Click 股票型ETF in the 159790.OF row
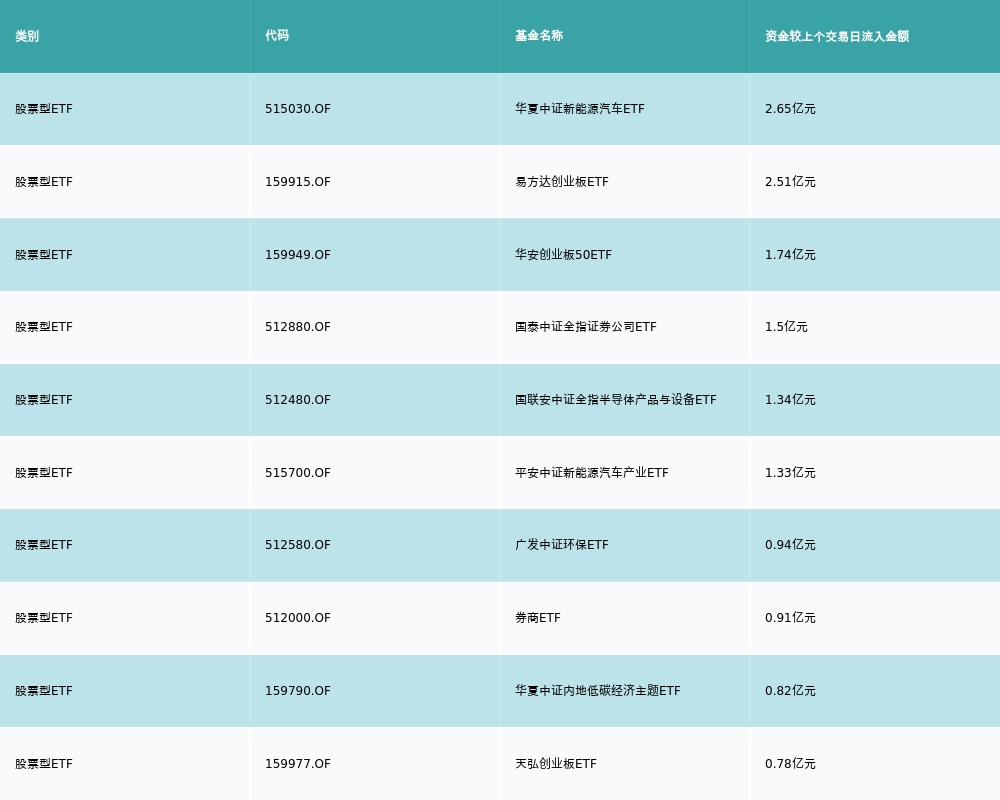Image resolution: width=1000 pixels, height=800 pixels. tap(44, 690)
